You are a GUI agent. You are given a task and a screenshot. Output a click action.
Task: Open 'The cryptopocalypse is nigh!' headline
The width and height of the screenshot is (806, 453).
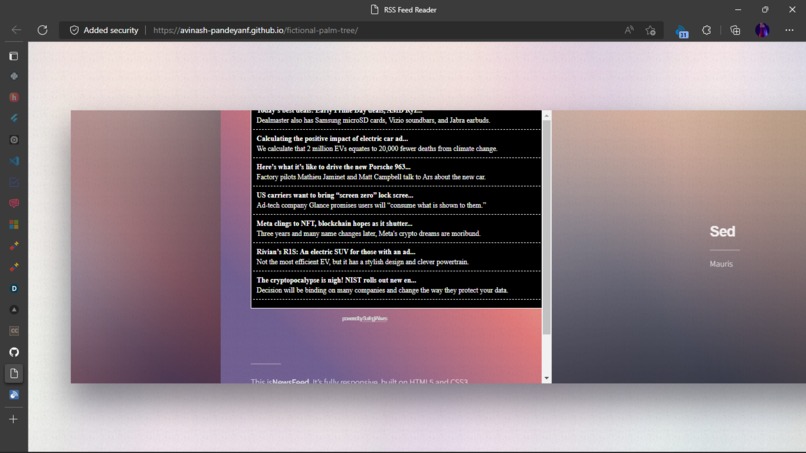[336, 280]
